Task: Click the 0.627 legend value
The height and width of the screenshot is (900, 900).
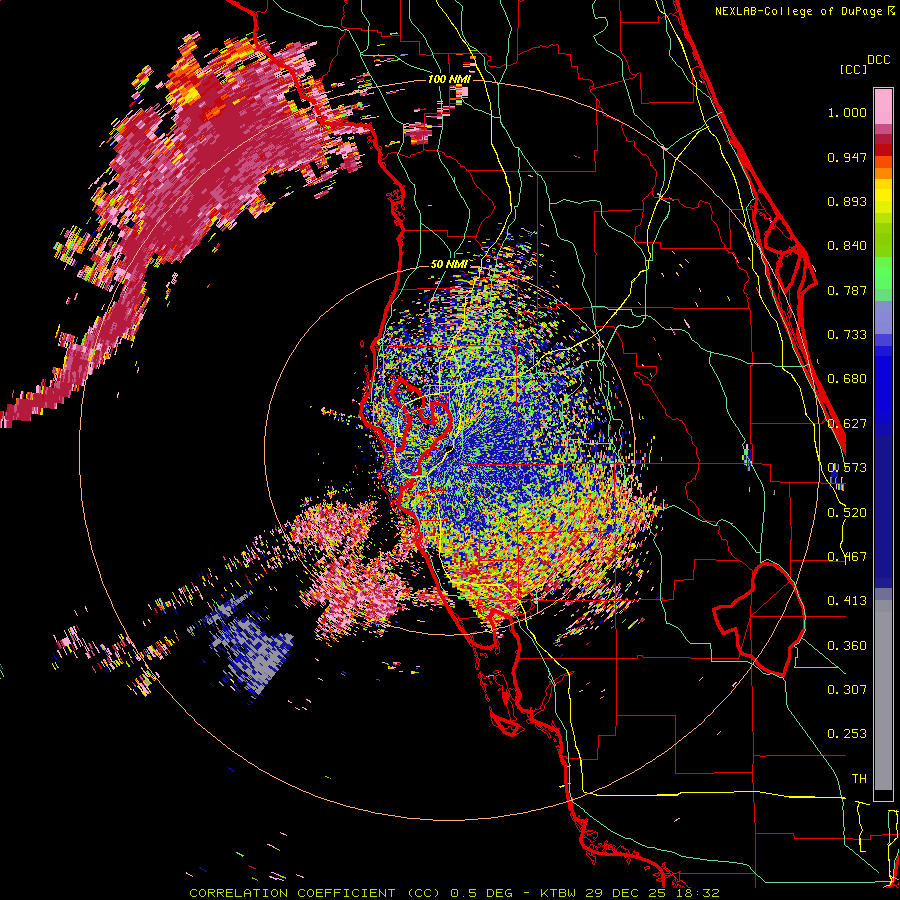Action: pos(847,424)
